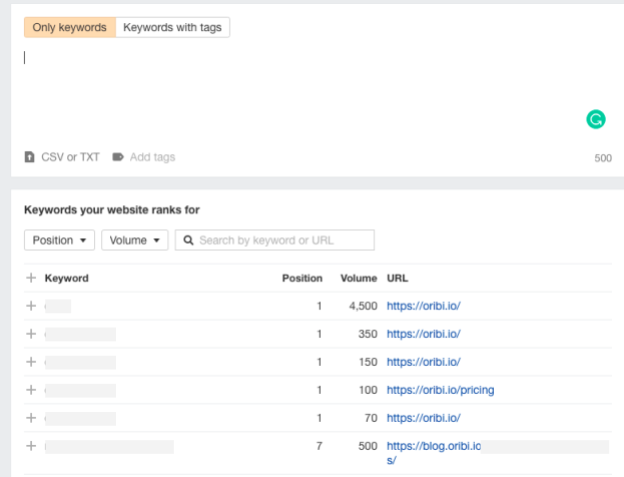
Task: Select the Only keywords tab
Action: click(70, 27)
